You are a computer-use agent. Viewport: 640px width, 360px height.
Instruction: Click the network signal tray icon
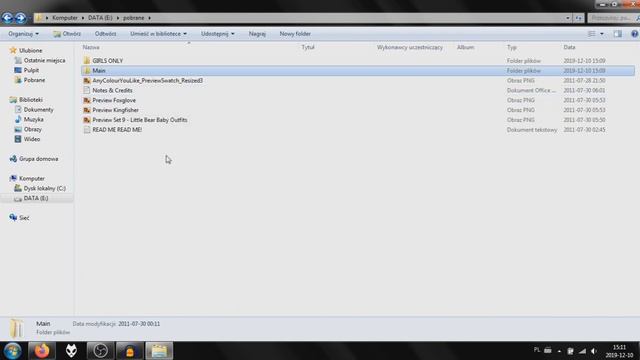(582, 351)
